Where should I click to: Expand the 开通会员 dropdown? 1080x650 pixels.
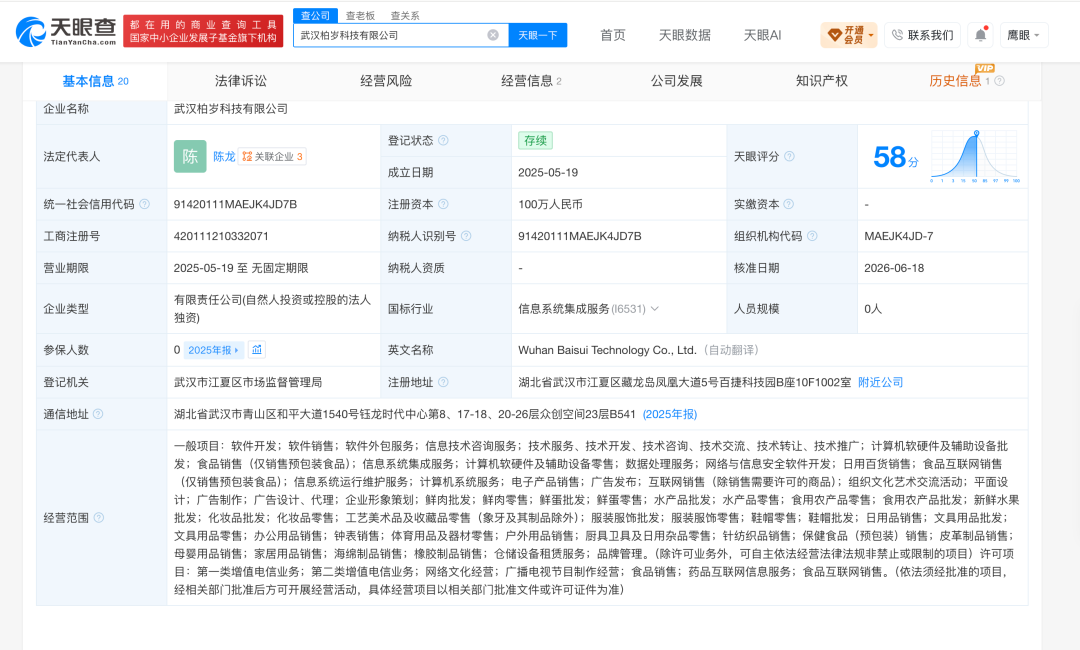(x=849, y=35)
